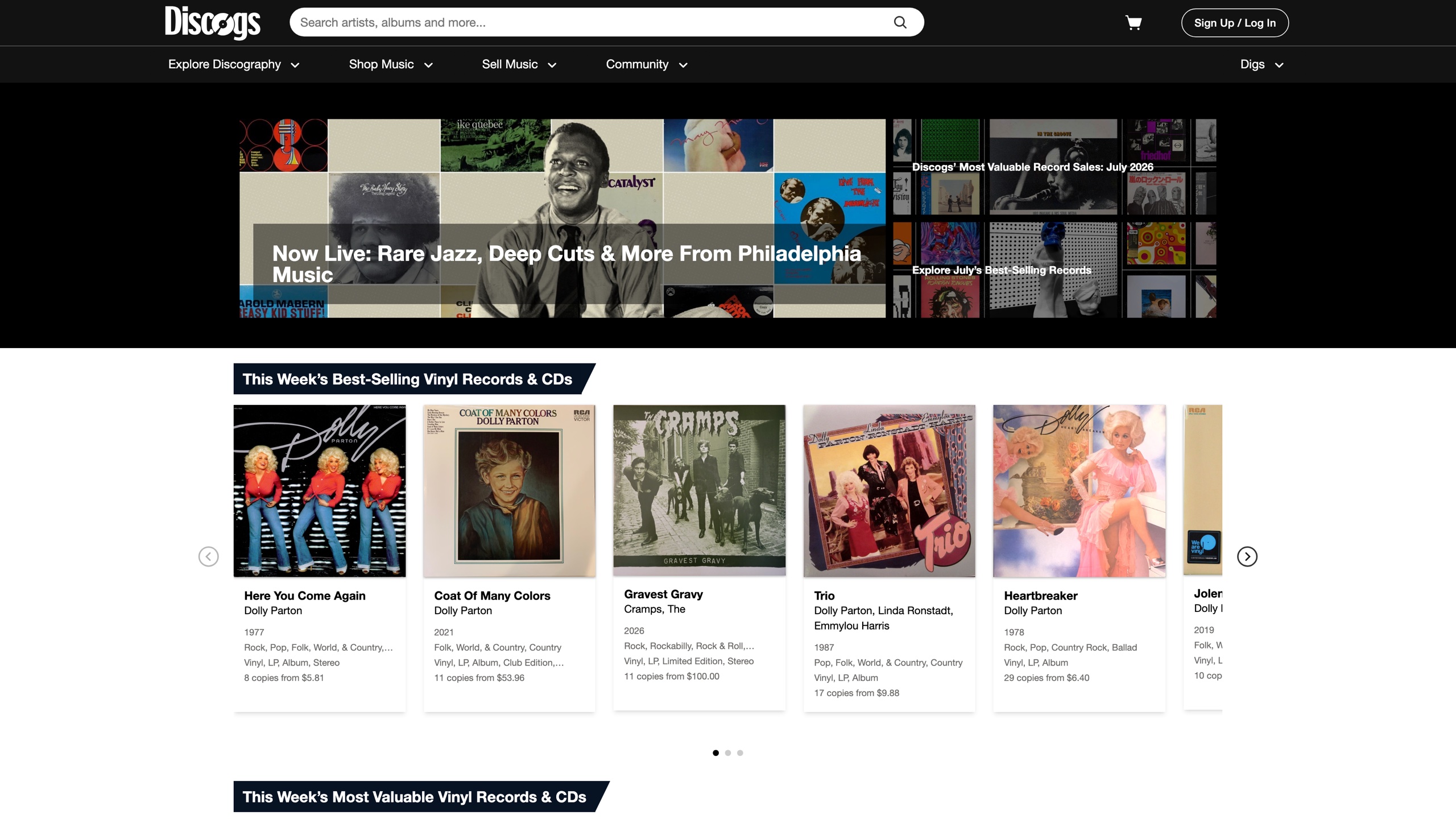The image size is (1456, 819).
Task: Expand Sell Music menu
Action: (x=519, y=64)
